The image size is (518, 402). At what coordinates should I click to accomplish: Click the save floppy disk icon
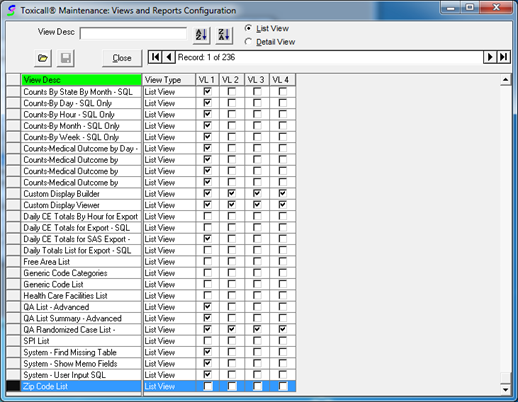65,58
